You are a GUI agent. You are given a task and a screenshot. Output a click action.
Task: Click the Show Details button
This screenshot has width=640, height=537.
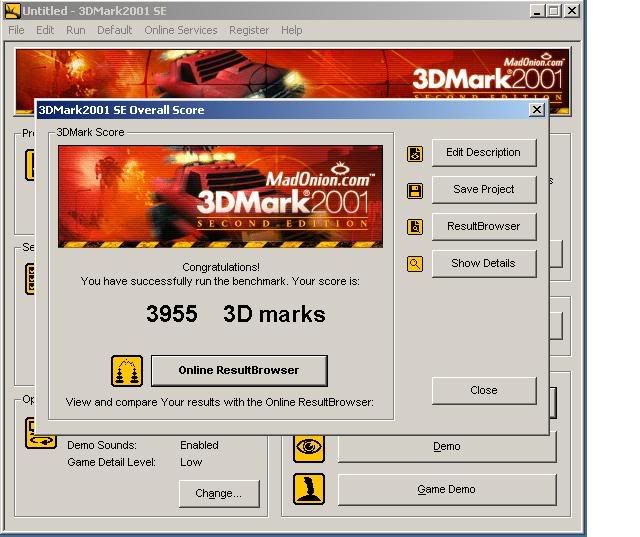click(x=484, y=264)
